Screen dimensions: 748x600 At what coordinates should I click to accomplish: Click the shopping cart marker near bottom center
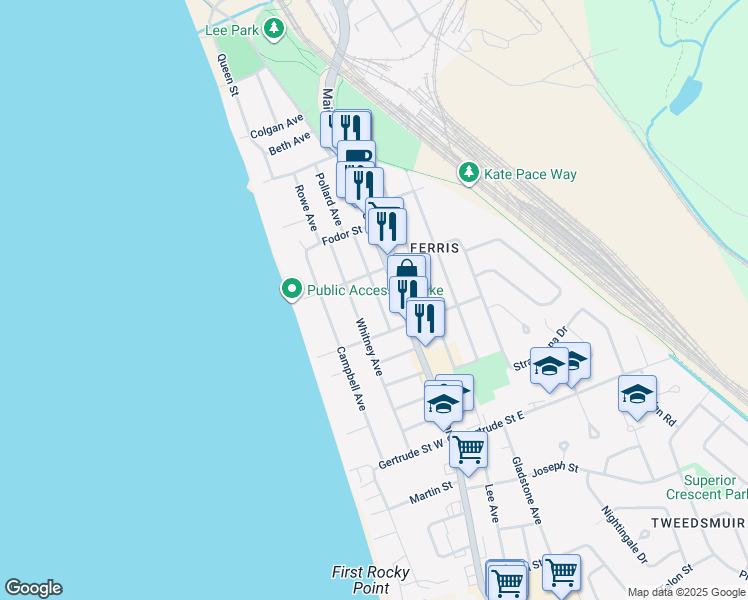click(508, 582)
